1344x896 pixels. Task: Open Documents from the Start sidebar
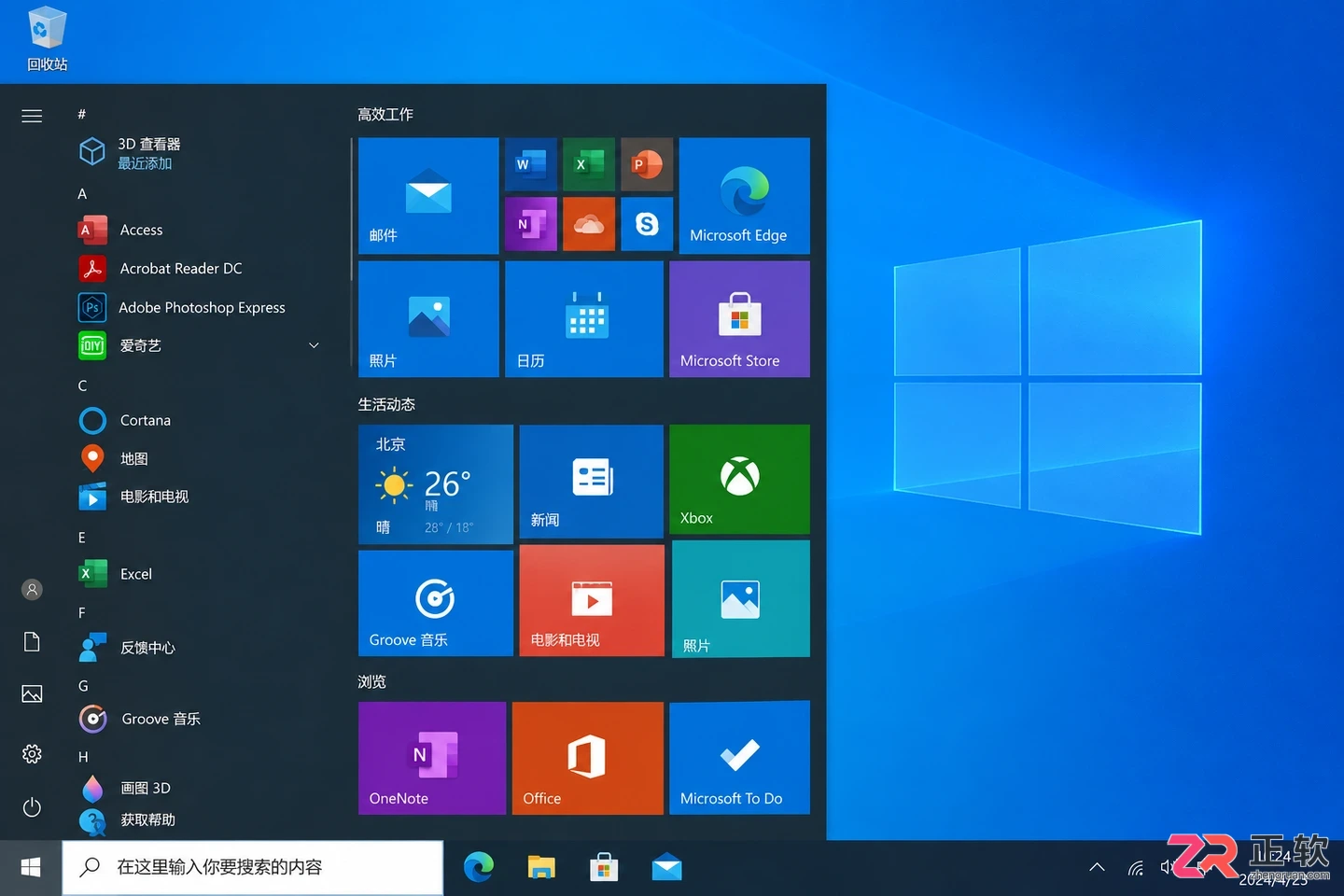[32, 642]
